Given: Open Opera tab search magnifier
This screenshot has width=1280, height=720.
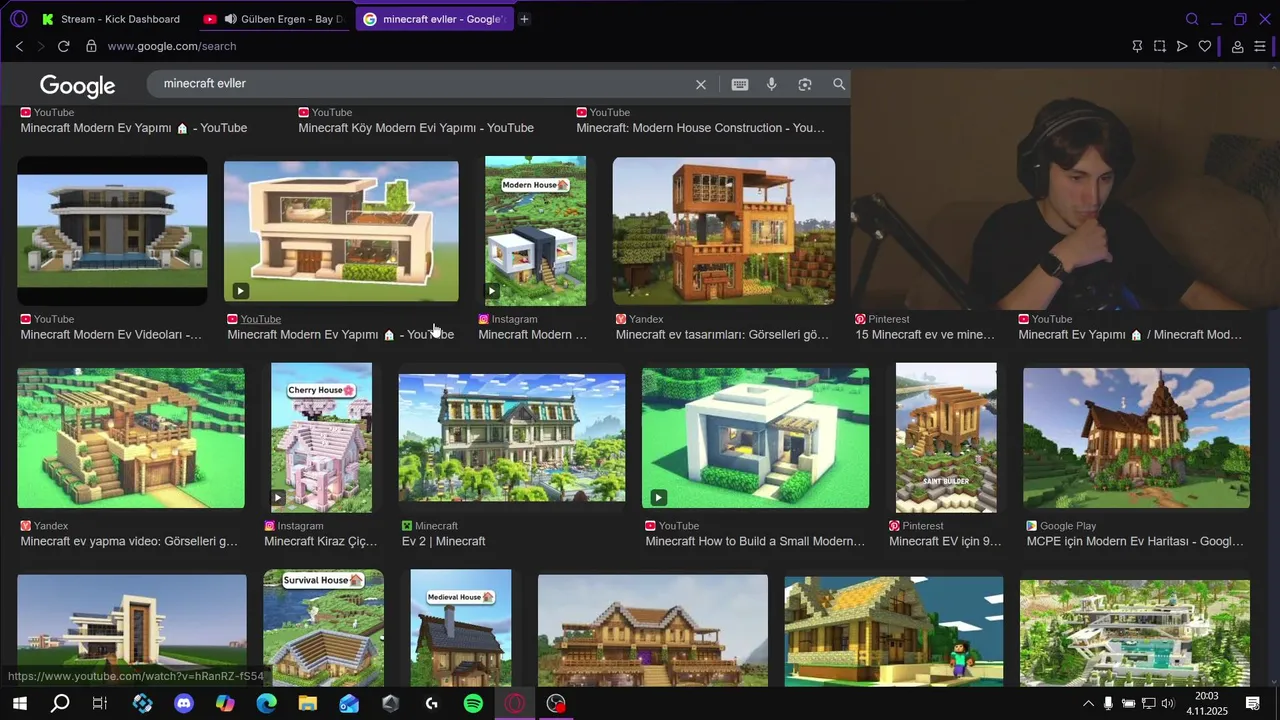Looking at the screenshot, I should click(x=1192, y=19).
